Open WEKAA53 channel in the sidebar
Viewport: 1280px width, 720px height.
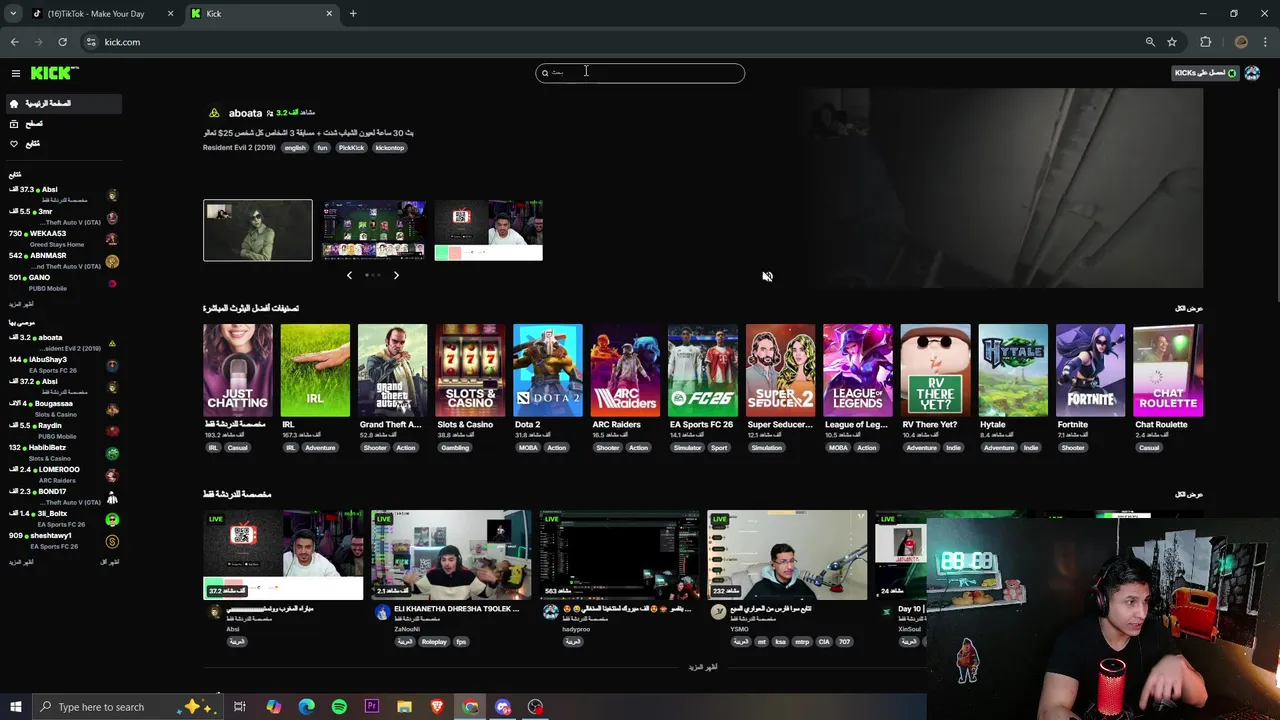click(62, 239)
